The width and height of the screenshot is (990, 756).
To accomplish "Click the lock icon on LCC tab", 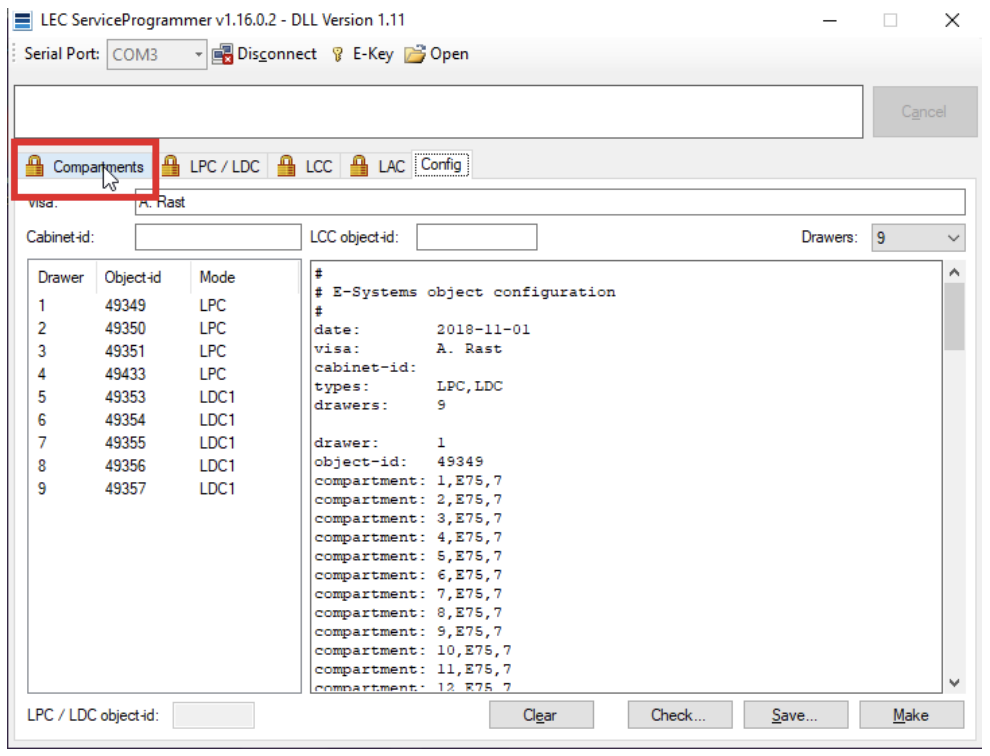I will [287, 167].
